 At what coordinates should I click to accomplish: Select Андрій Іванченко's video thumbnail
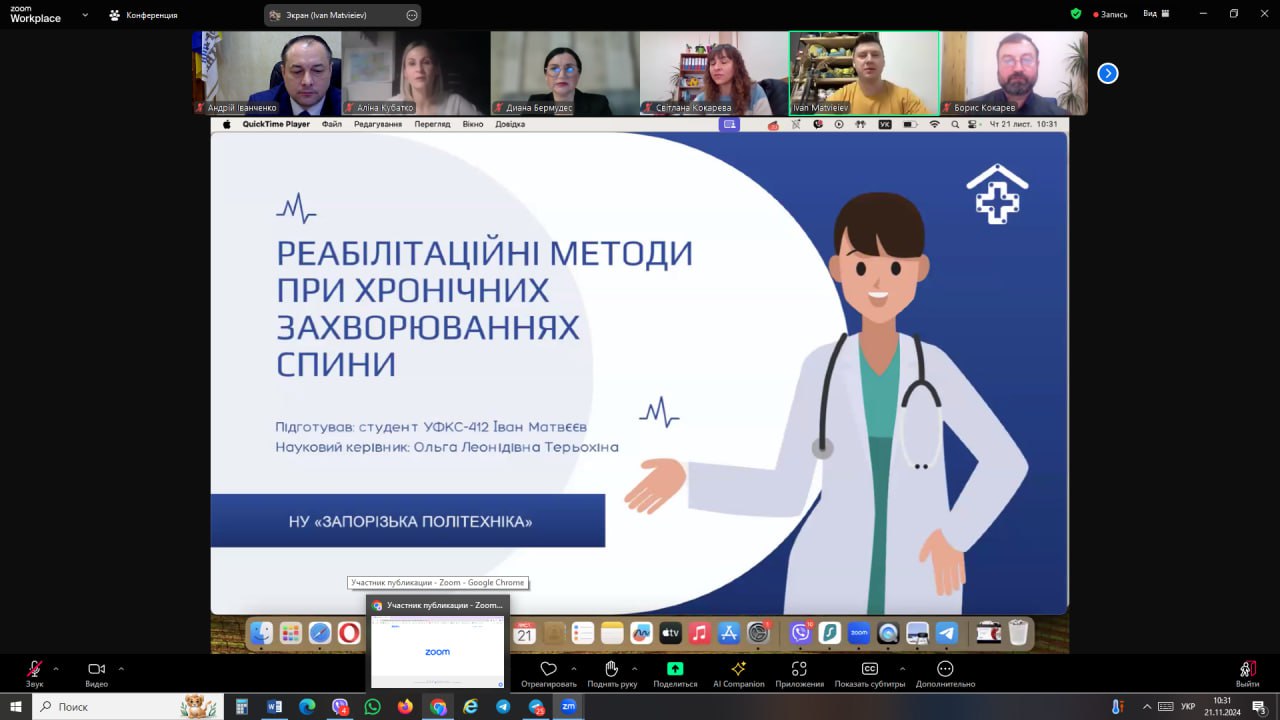(x=267, y=73)
